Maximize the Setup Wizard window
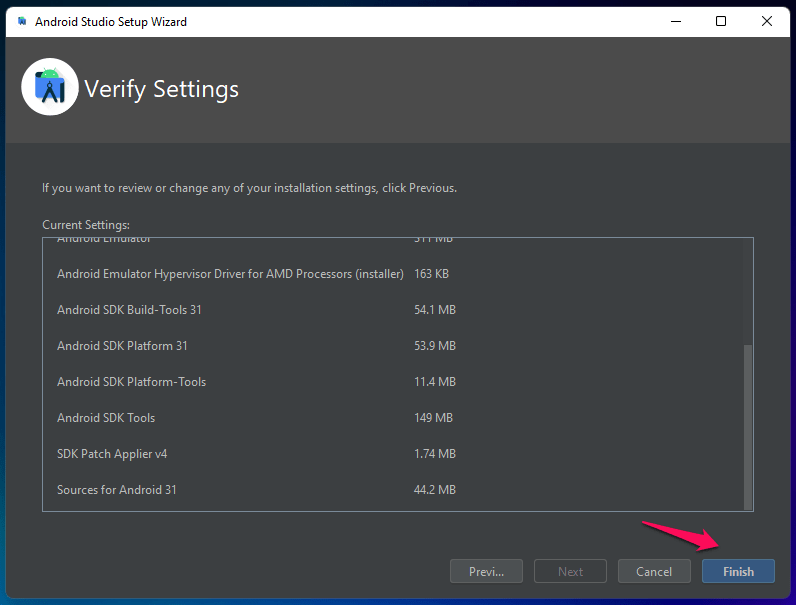This screenshot has width=796, height=605. (x=721, y=21)
